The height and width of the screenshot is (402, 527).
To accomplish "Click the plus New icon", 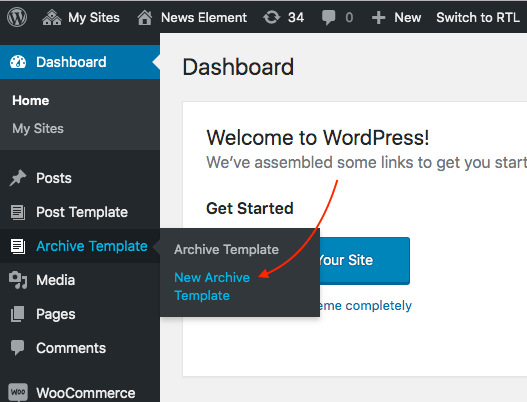I will pyautogui.click(x=378, y=17).
